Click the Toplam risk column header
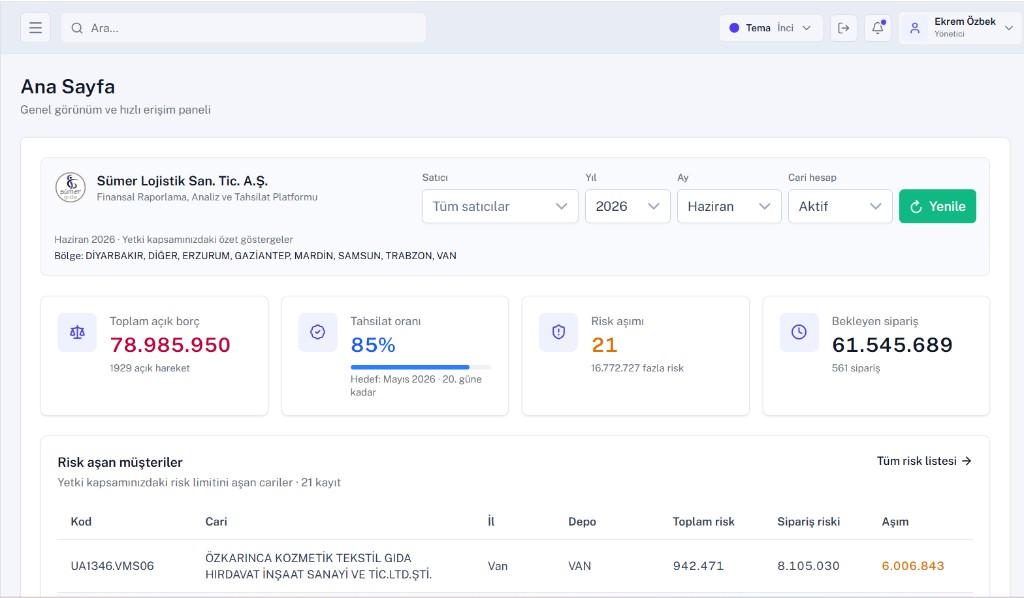Image resolution: width=1024 pixels, height=598 pixels. pos(703,522)
